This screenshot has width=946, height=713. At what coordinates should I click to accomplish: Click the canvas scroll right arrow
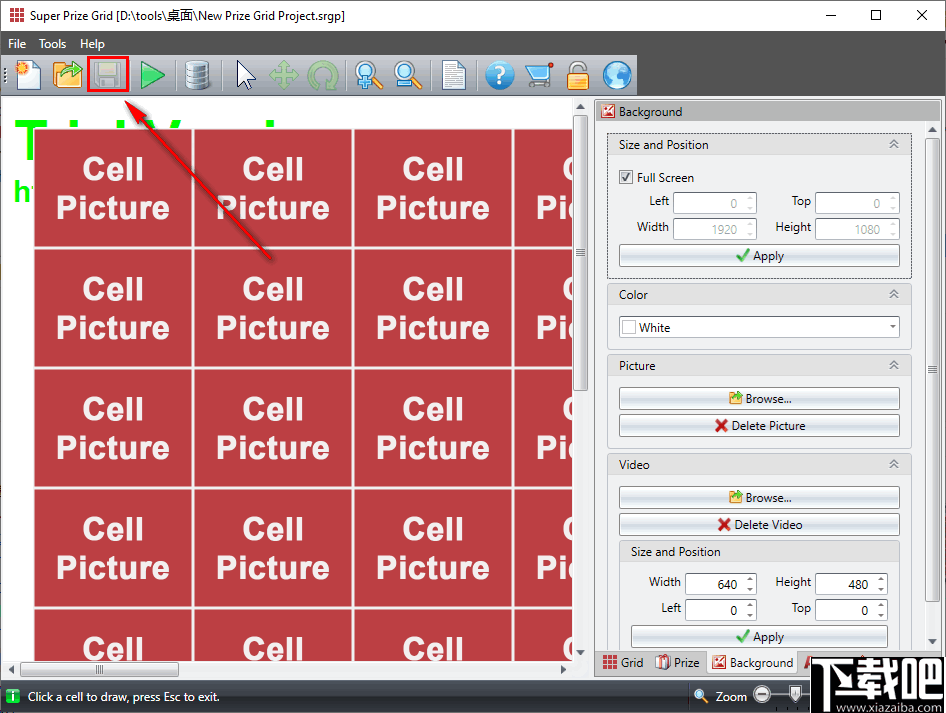563,670
